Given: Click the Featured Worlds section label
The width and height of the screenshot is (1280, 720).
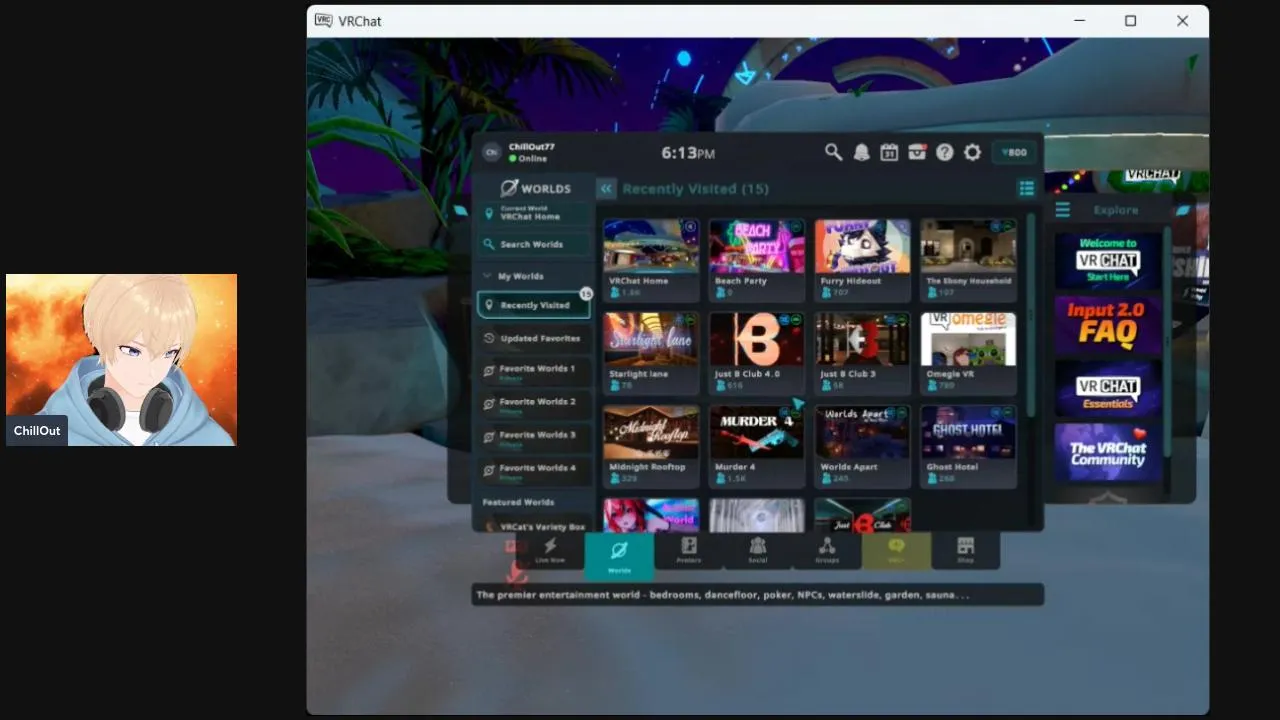Looking at the screenshot, I should [518, 502].
